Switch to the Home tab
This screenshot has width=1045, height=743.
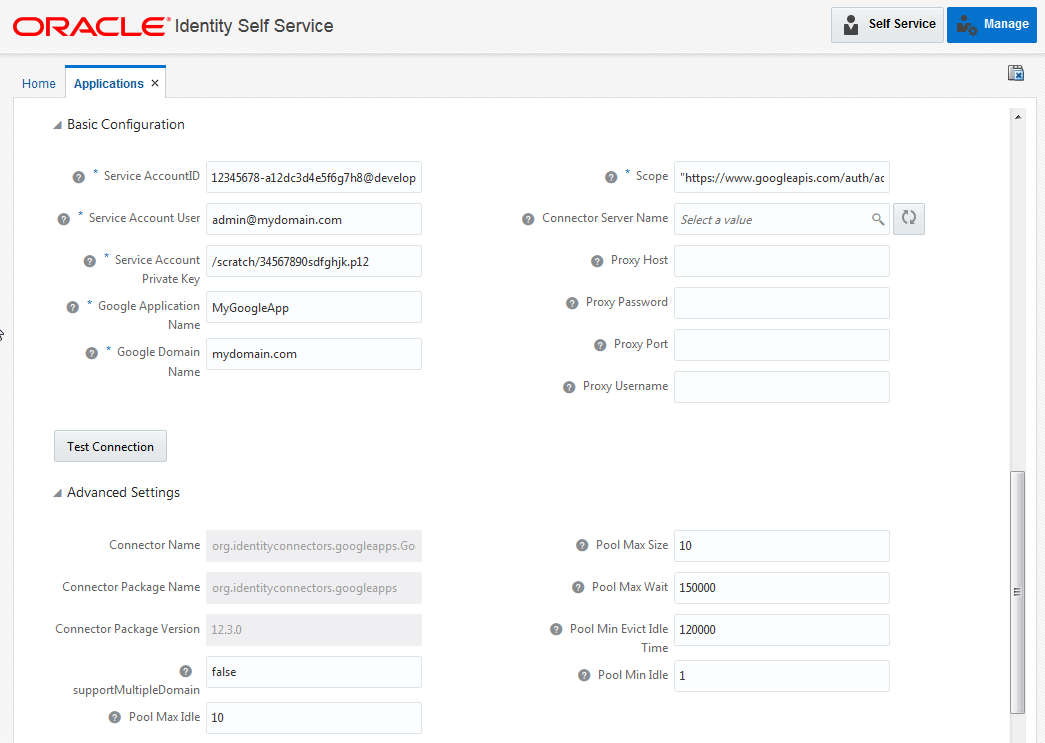click(38, 83)
